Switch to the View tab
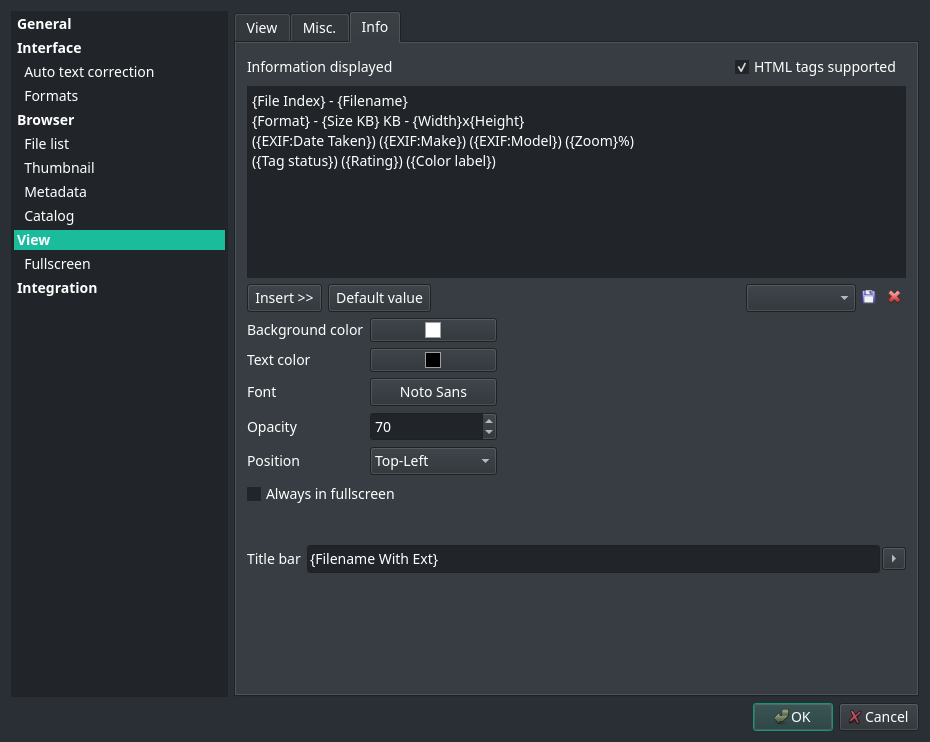Screen dimensions: 930x742 pos(261,28)
